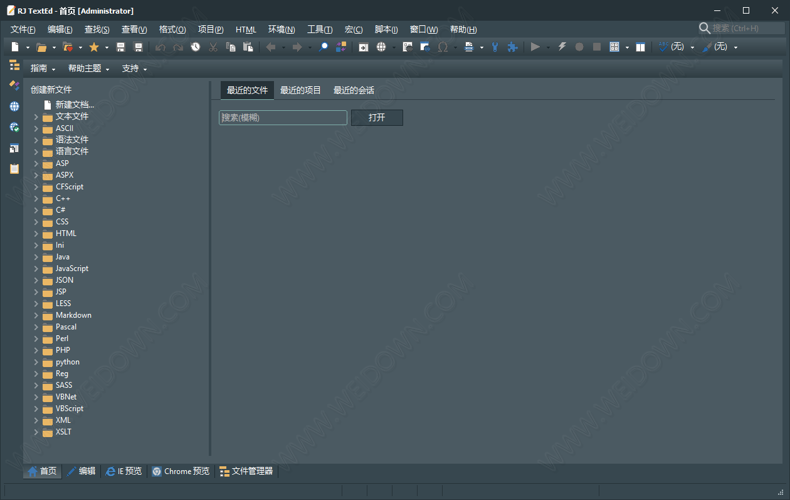790x500 pixels.
Task: Insert special character with Omega icon
Action: (443, 47)
